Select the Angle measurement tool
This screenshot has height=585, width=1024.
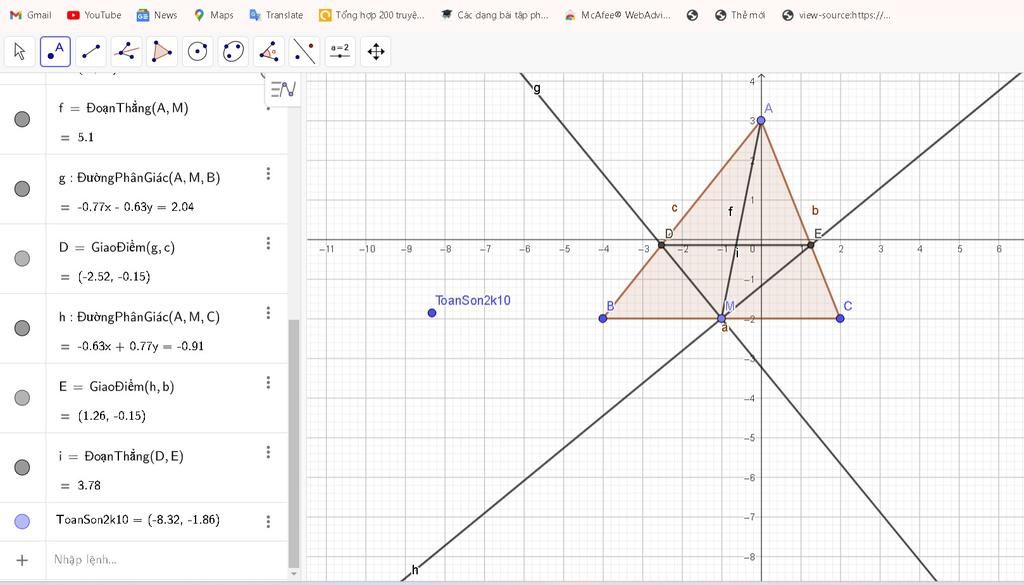click(269, 52)
